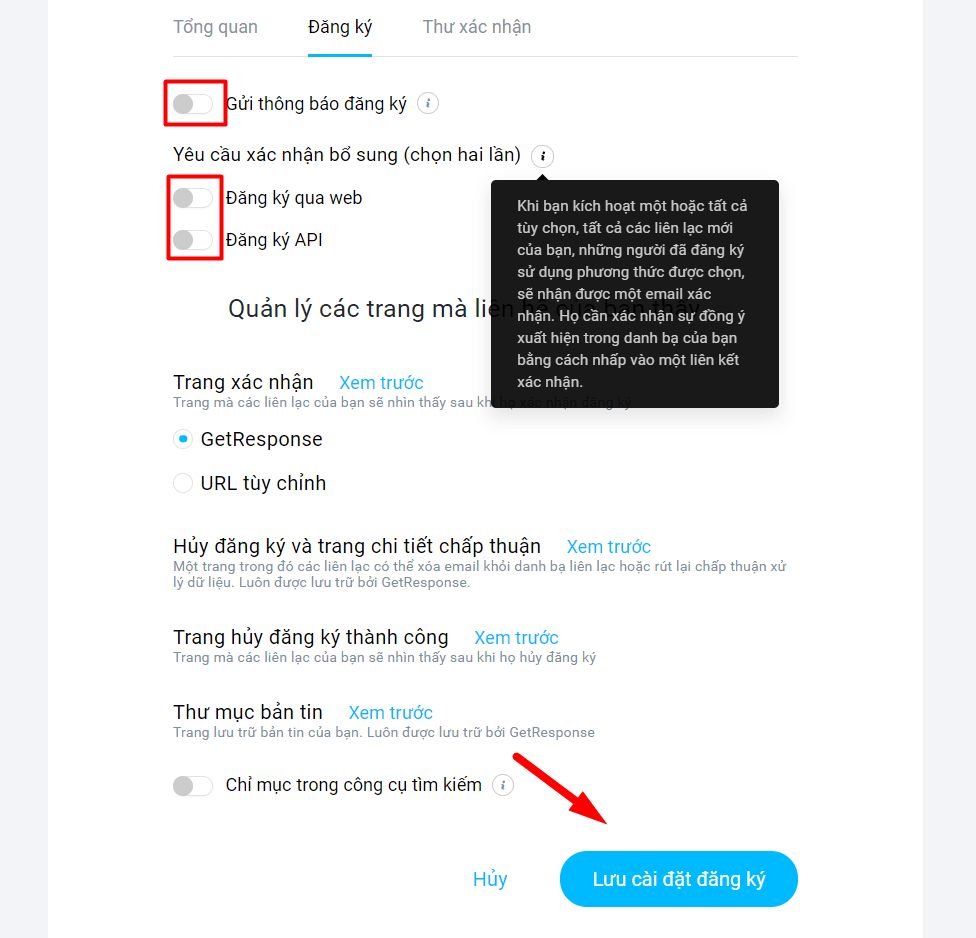Click the Quản lý các trang heading

(x=464, y=308)
